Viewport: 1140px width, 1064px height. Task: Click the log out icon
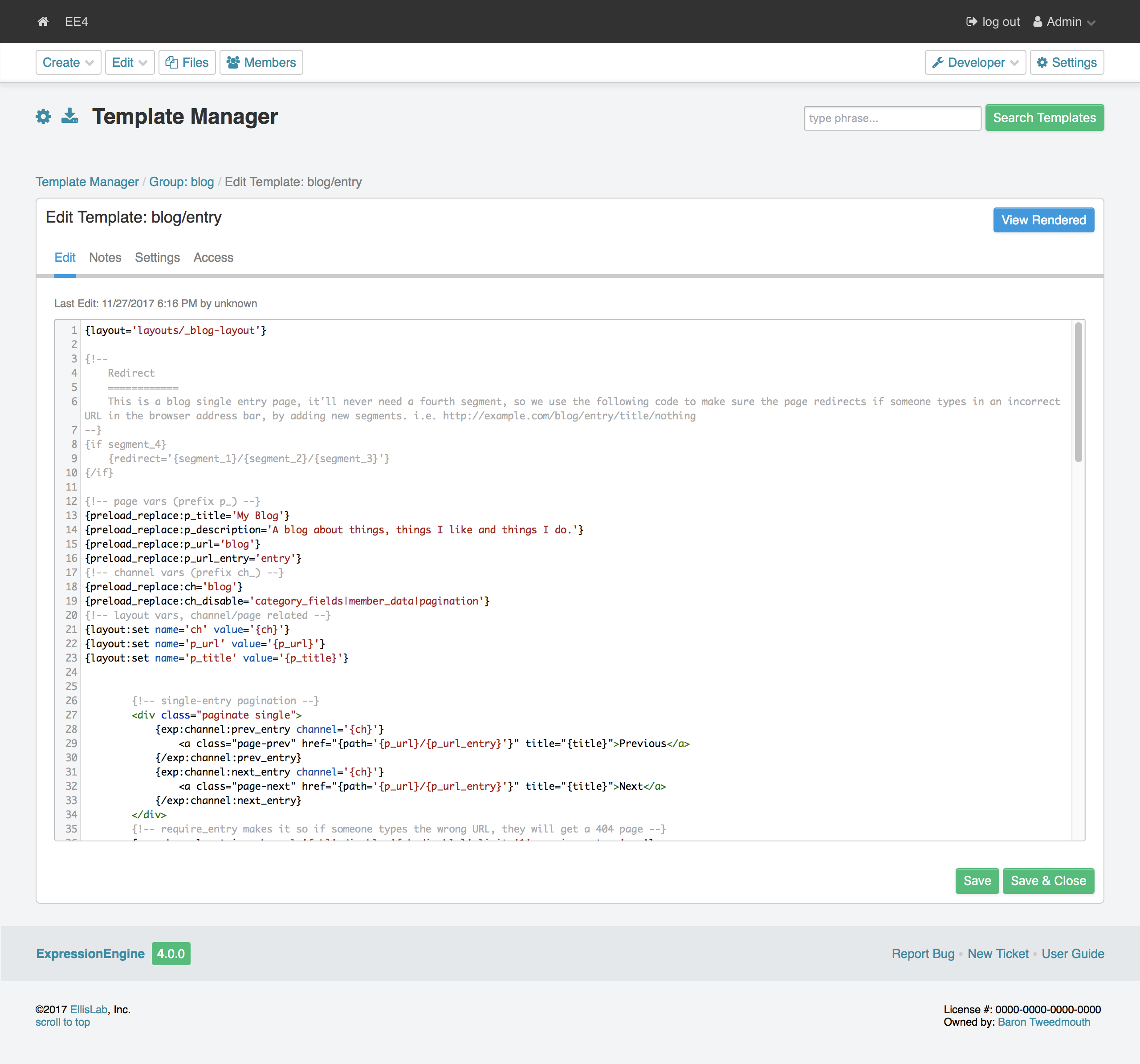(971, 22)
